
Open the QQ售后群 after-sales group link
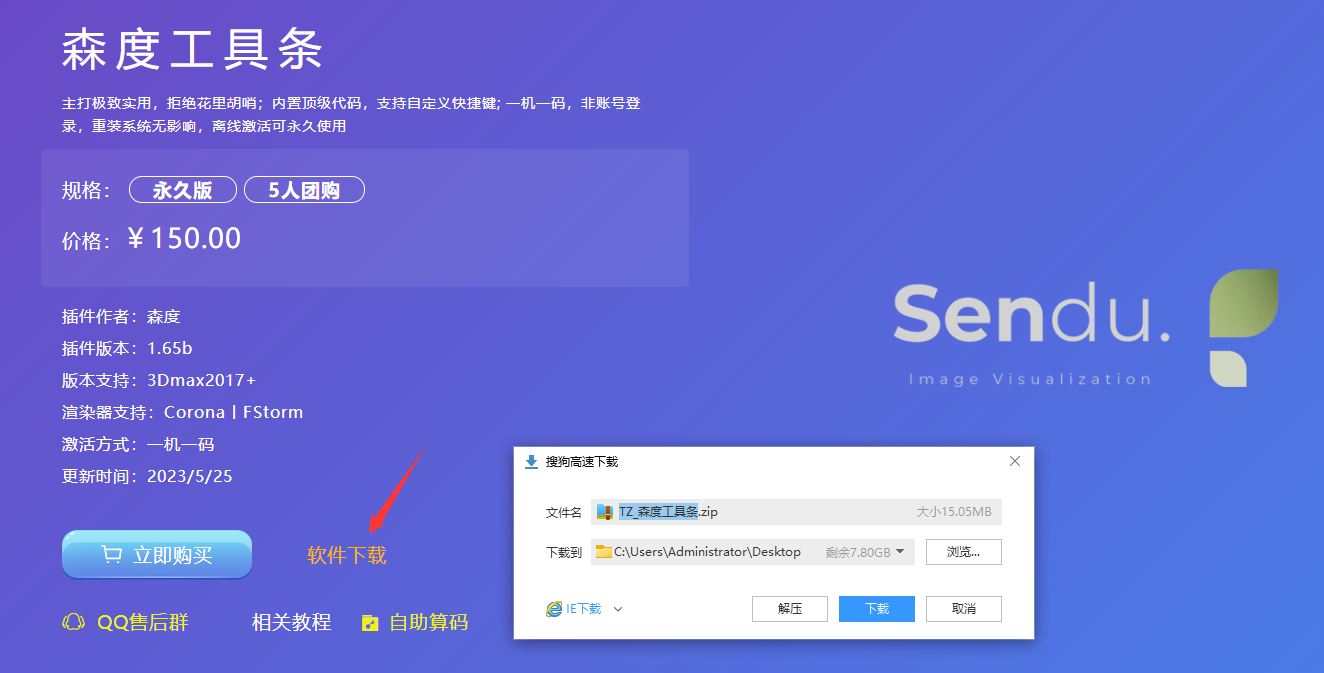[x=143, y=622]
